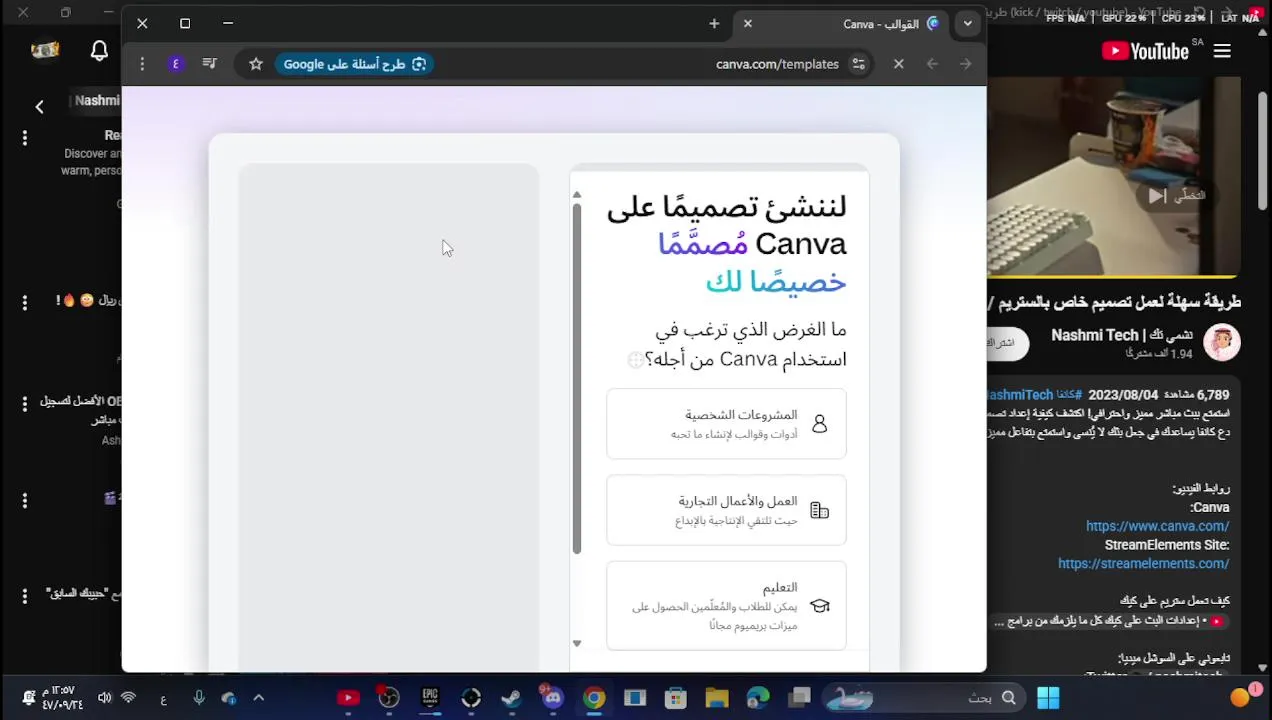The height and width of the screenshot is (720, 1272).
Task: Open Microsoft Edge from the taskbar
Action: pos(758,698)
